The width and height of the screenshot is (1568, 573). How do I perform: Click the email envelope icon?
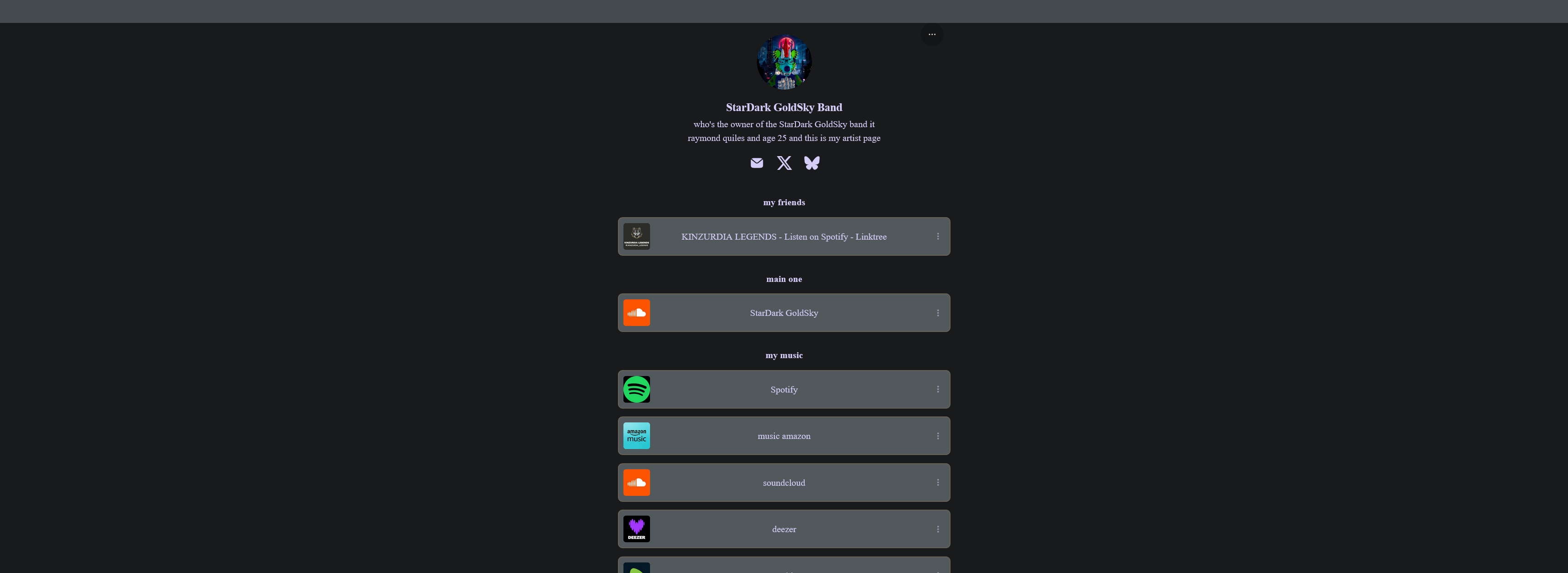(756, 163)
